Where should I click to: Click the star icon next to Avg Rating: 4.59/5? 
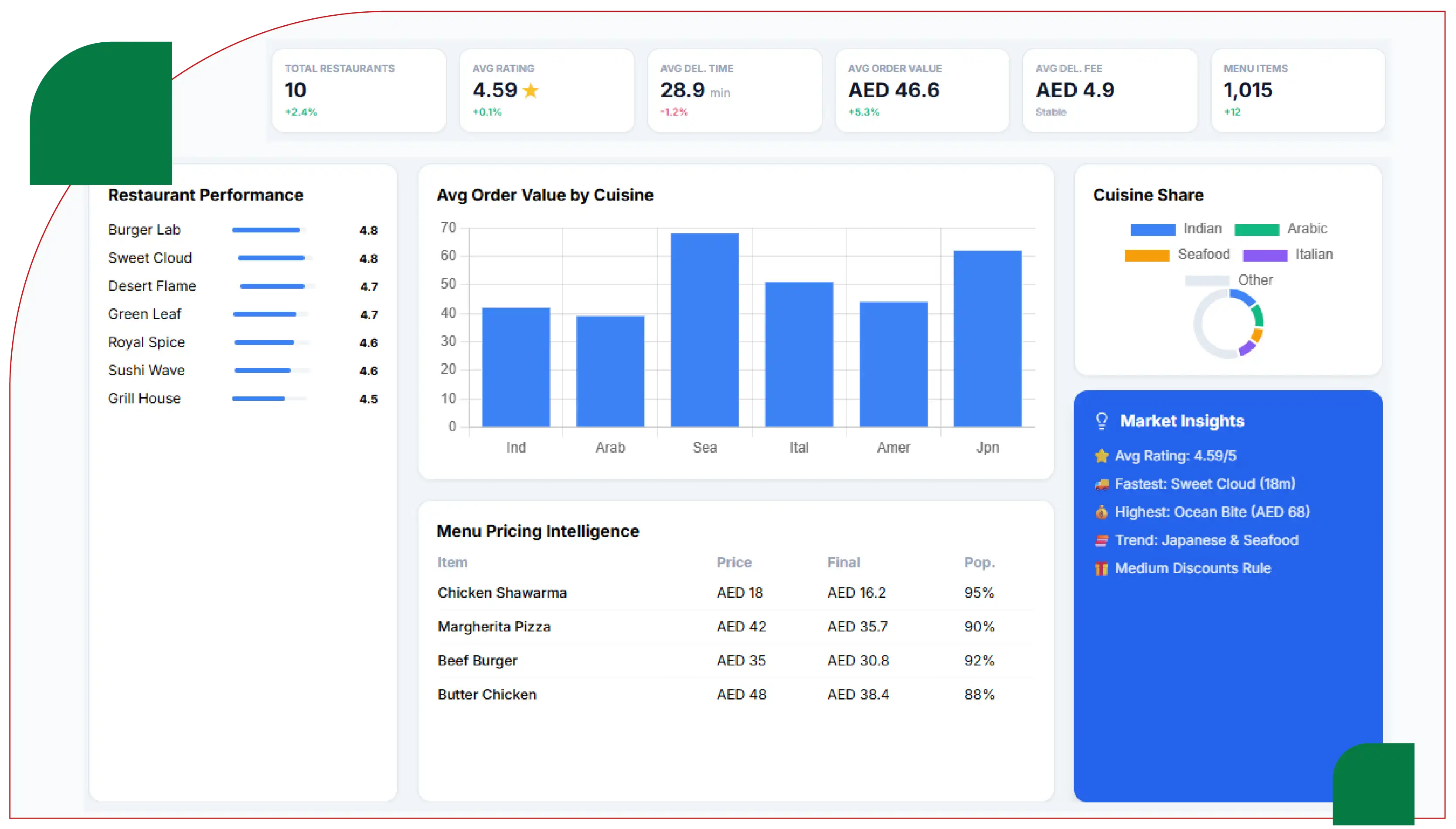click(1102, 456)
